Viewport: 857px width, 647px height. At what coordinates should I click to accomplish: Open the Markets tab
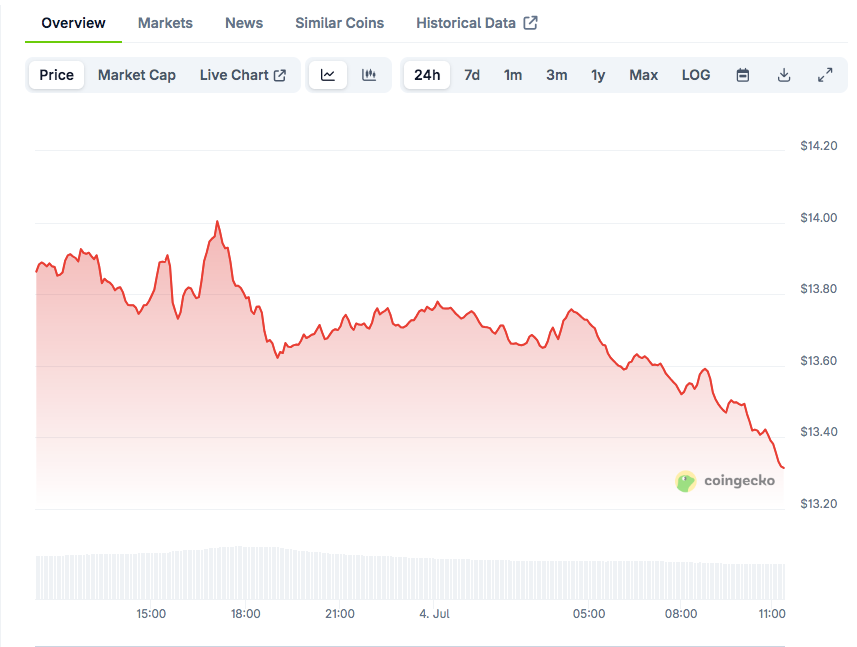tap(165, 23)
